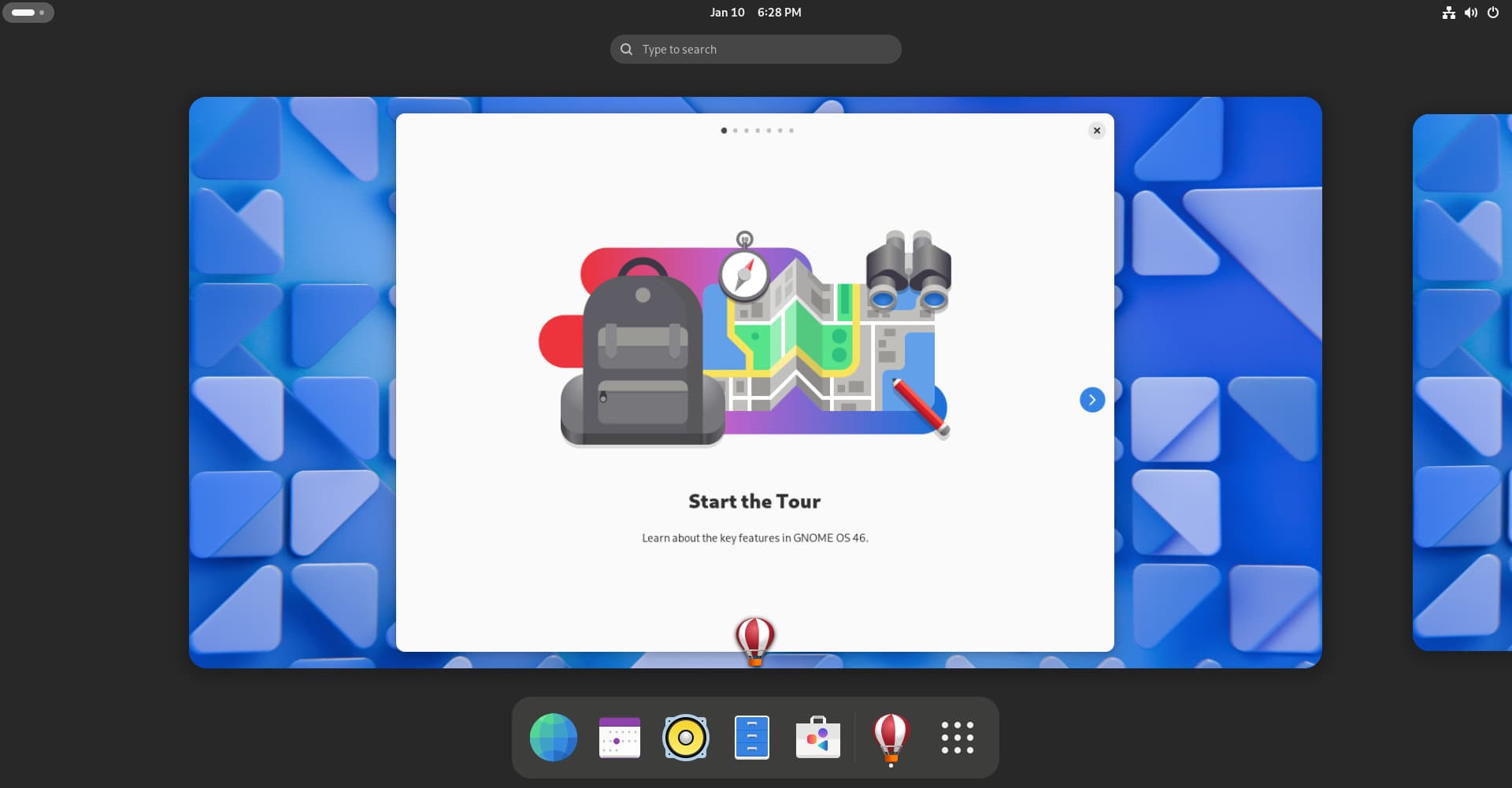This screenshot has width=1512, height=788.
Task: Toggle the workspace indicator pill
Action: click(28, 12)
